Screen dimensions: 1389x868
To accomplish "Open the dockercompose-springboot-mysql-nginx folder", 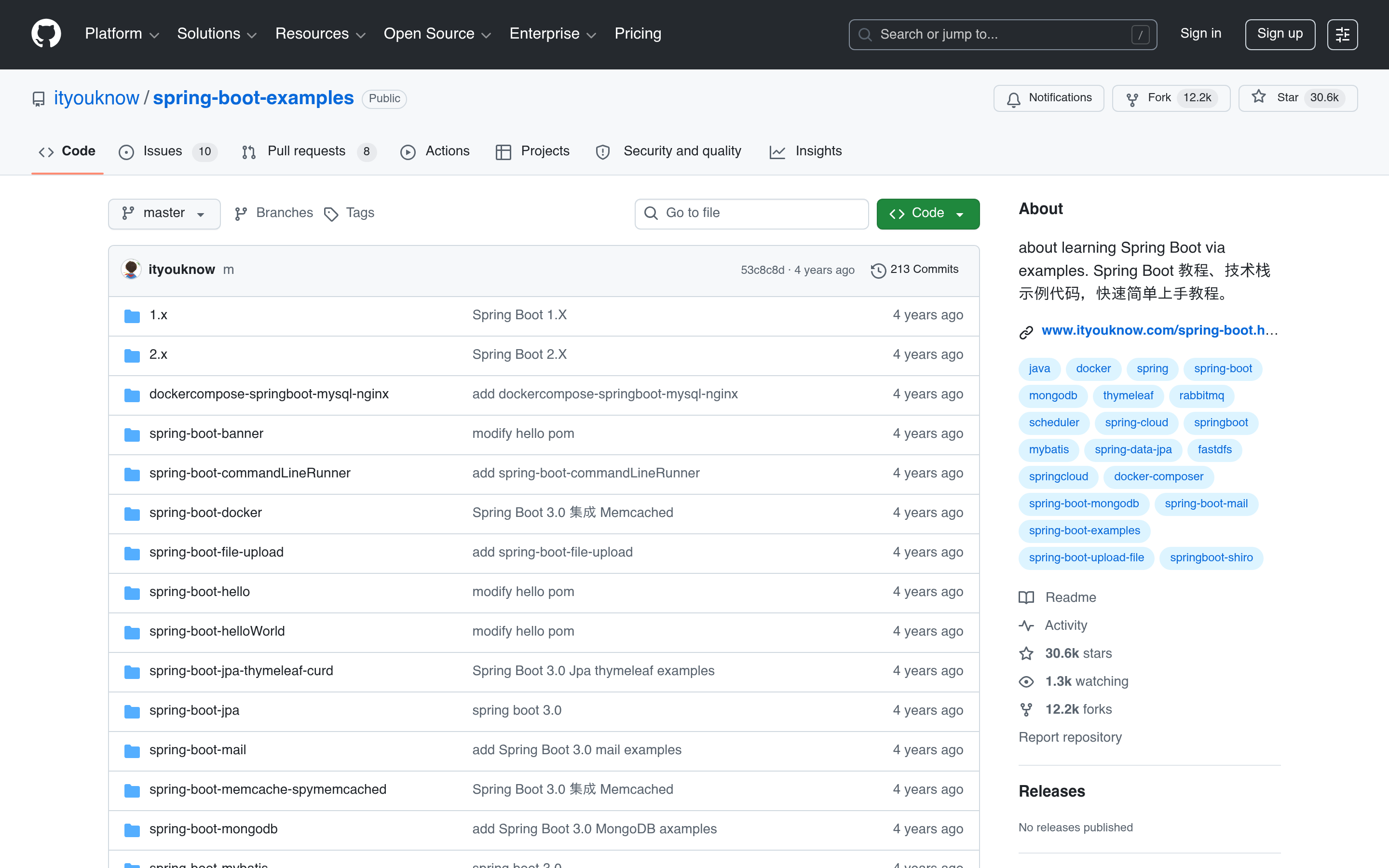I will 269,394.
